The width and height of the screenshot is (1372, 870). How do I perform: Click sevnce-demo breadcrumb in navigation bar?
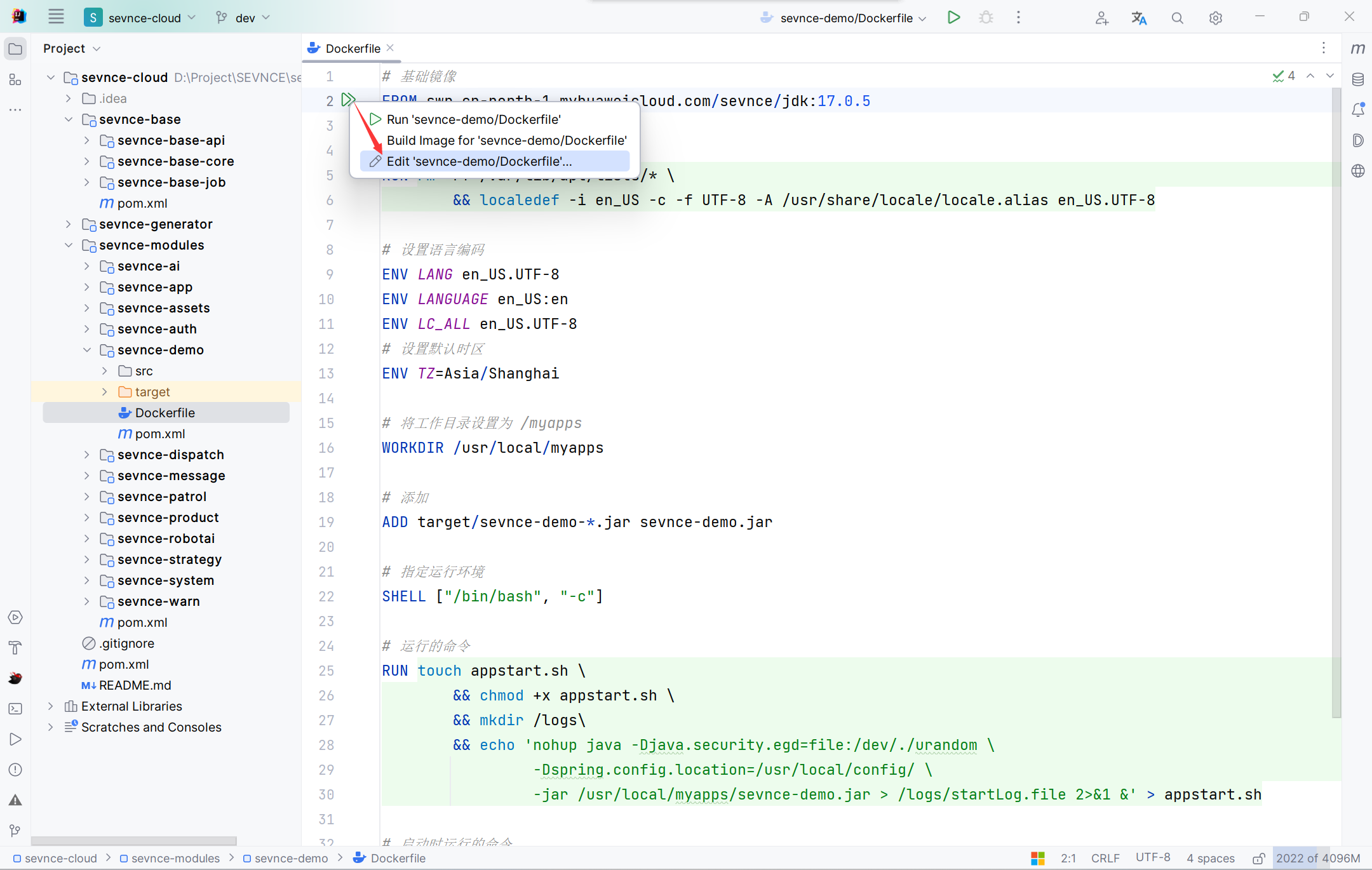286,859
